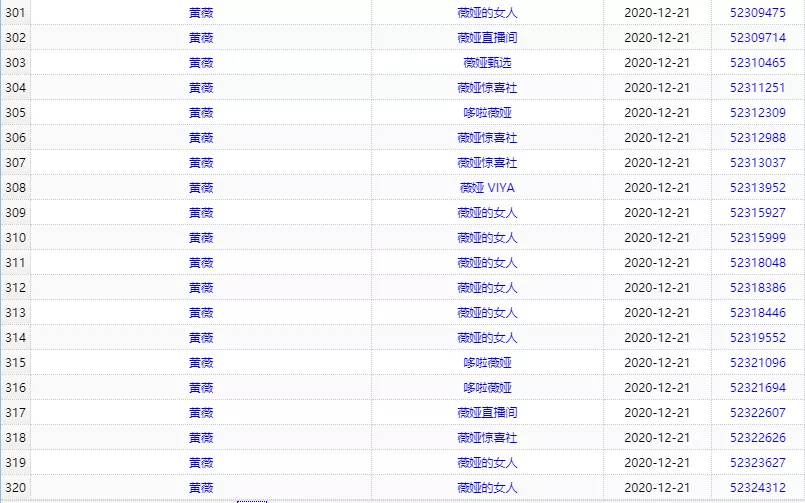Viewport: 805px width, 503px height.
Task: Open registration number 52312309
Action: [x=758, y=112]
